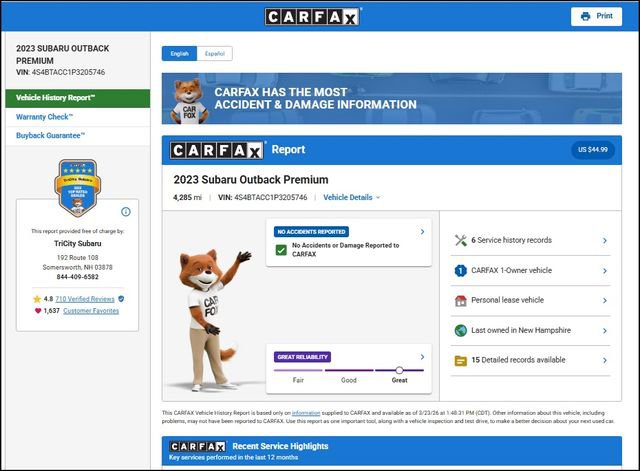The image size is (640, 471).
Task: Expand the Great Reliability card arrow
Action: [422, 357]
